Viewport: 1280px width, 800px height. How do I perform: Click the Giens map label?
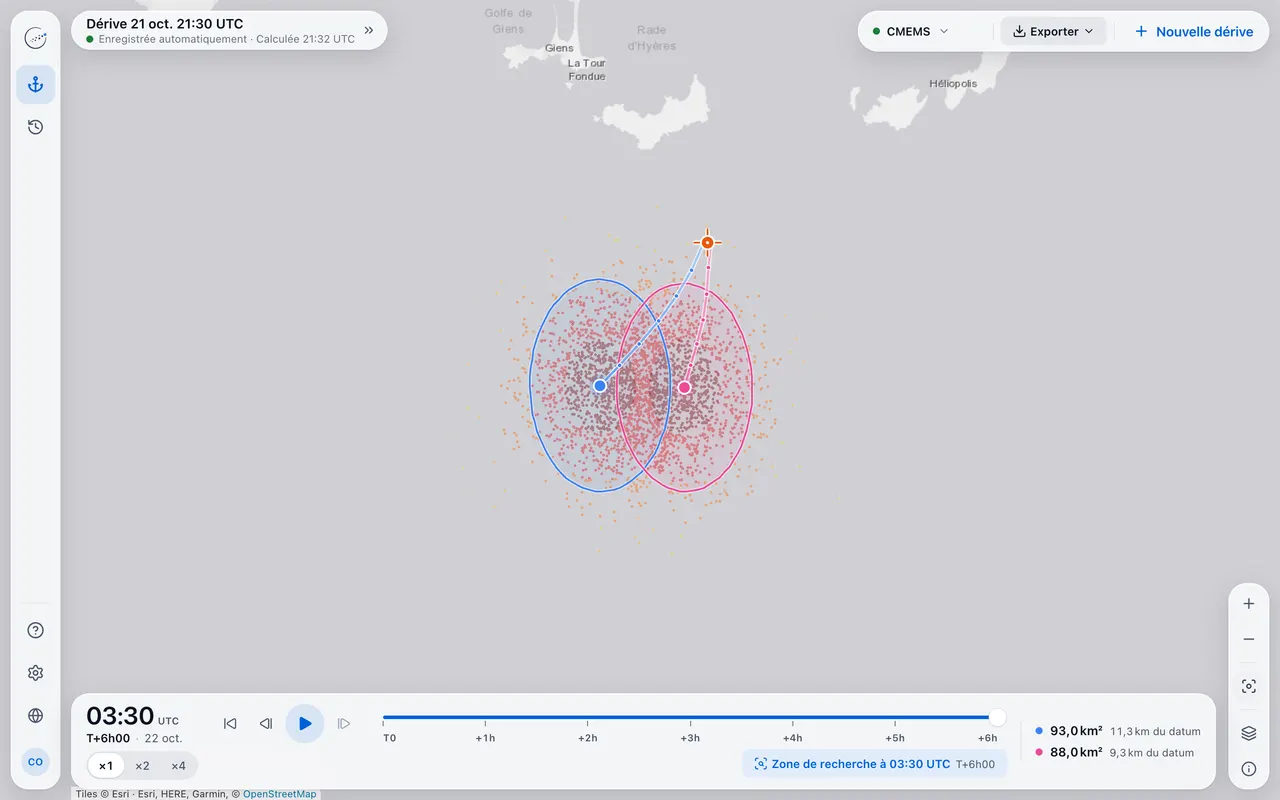(559, 48)
